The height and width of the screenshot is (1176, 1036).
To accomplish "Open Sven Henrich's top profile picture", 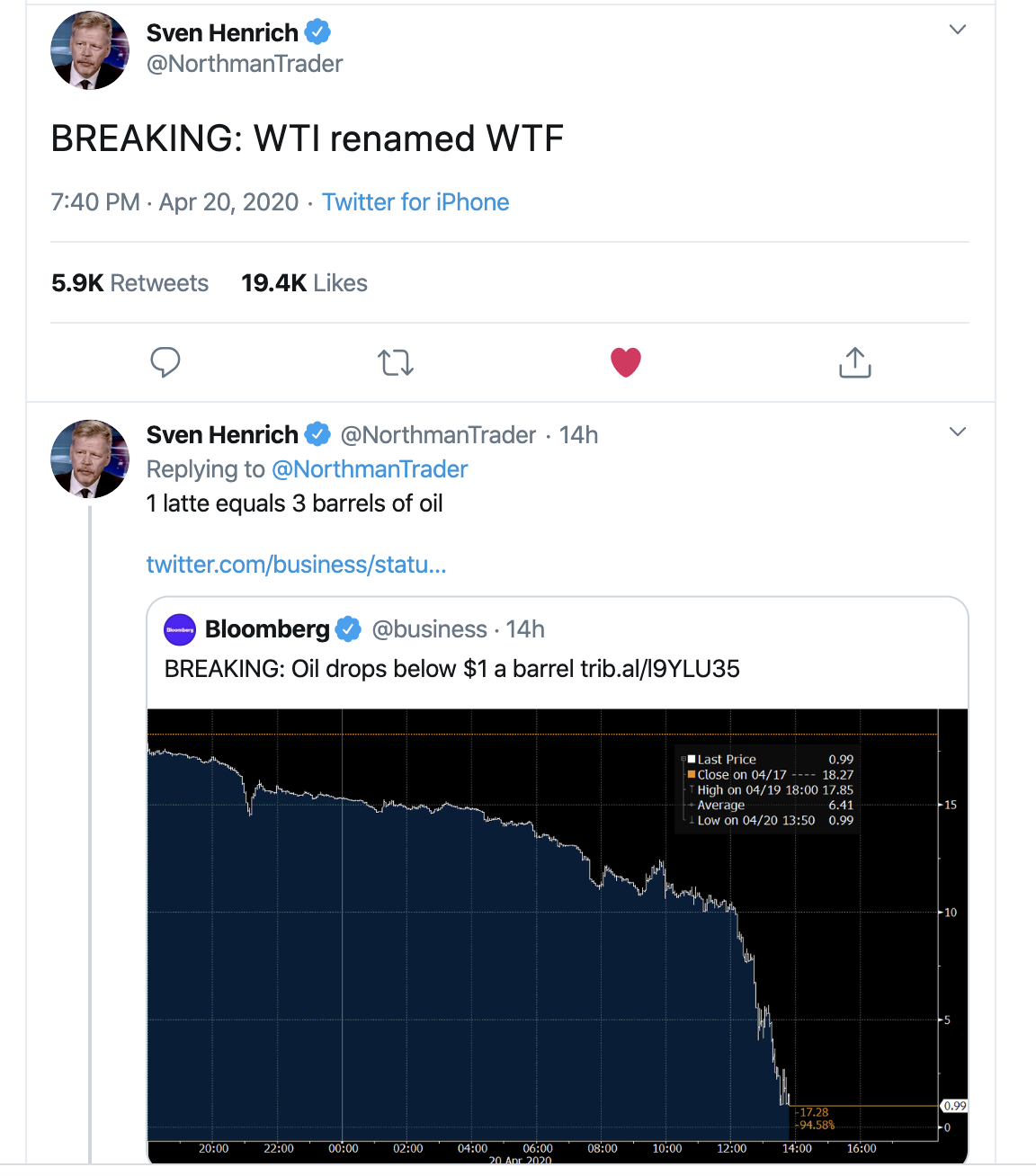I will 90,50.
